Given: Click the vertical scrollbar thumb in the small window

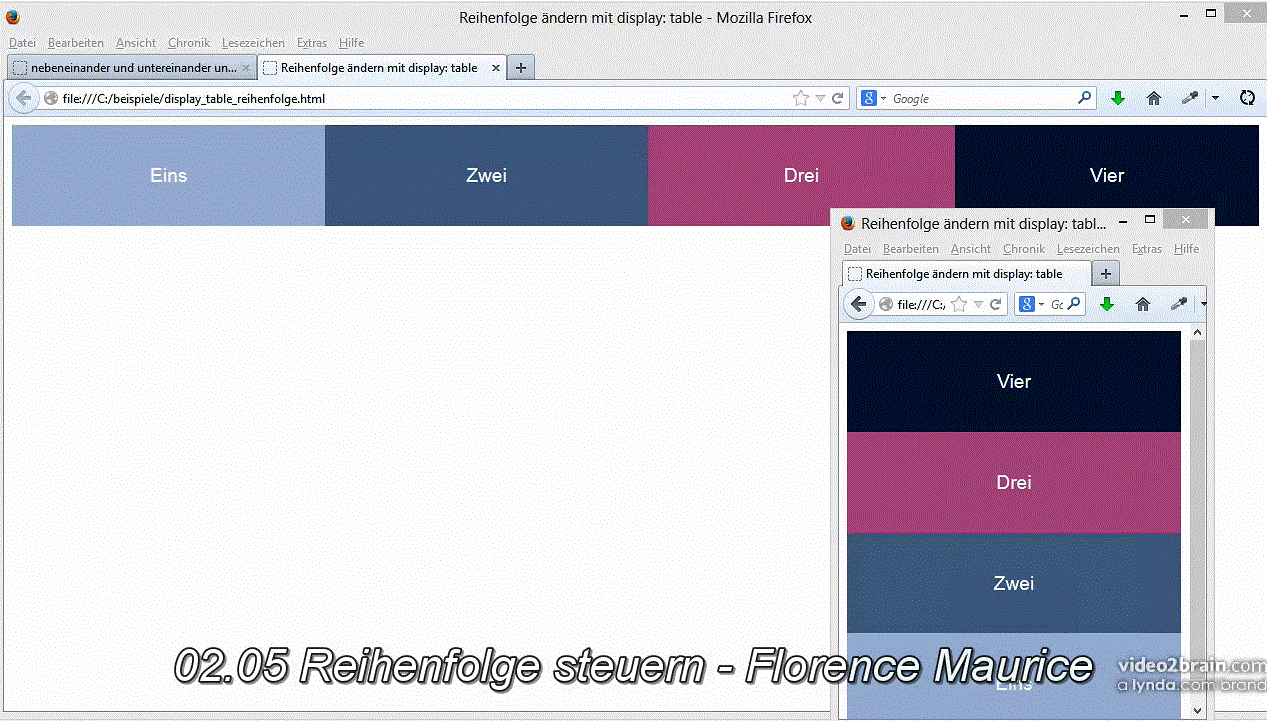Looking at the screenshot, I should (1198, 498).
